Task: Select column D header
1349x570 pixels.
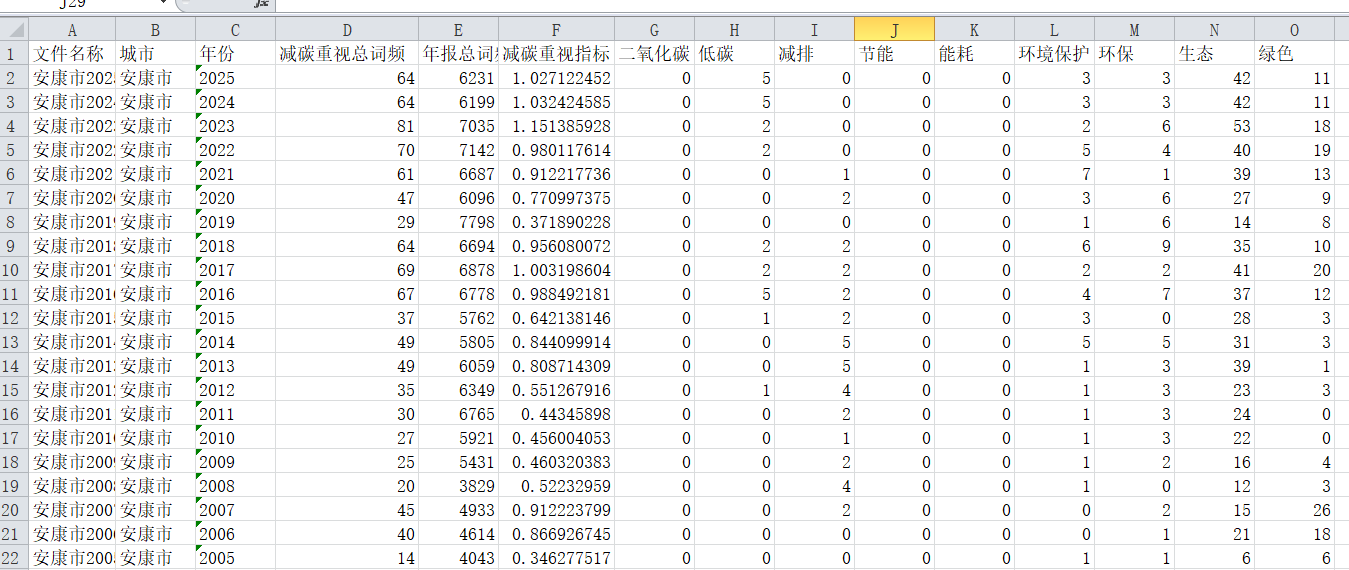Action: (346, 30)
